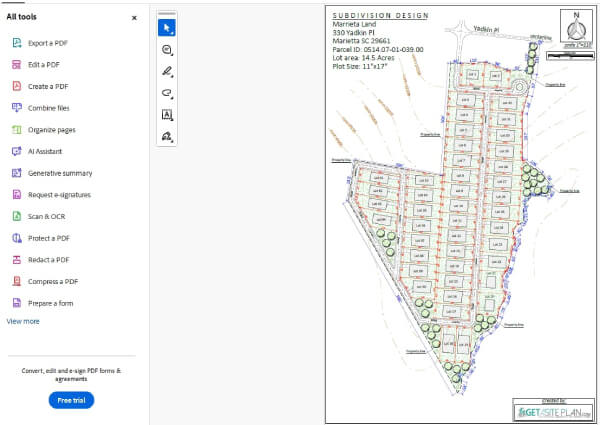
Task: Click the Create a PDF icon
Action: point(17,86)
